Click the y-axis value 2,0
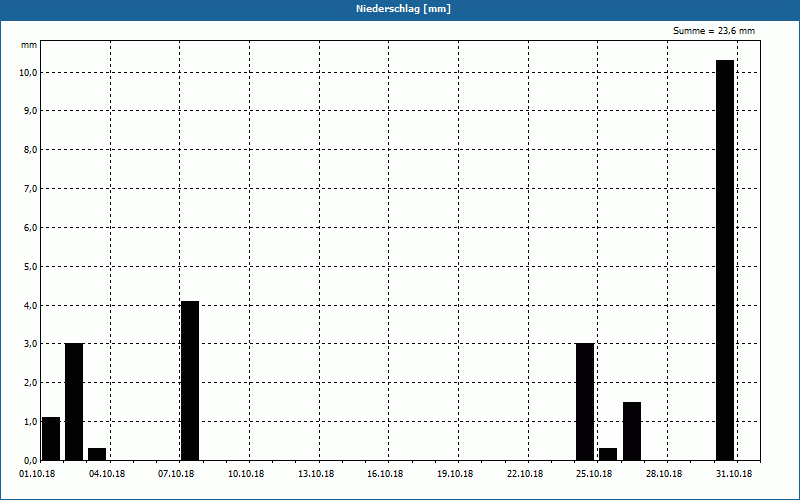This screenshot has height=500, width=800. coord(31,383)
